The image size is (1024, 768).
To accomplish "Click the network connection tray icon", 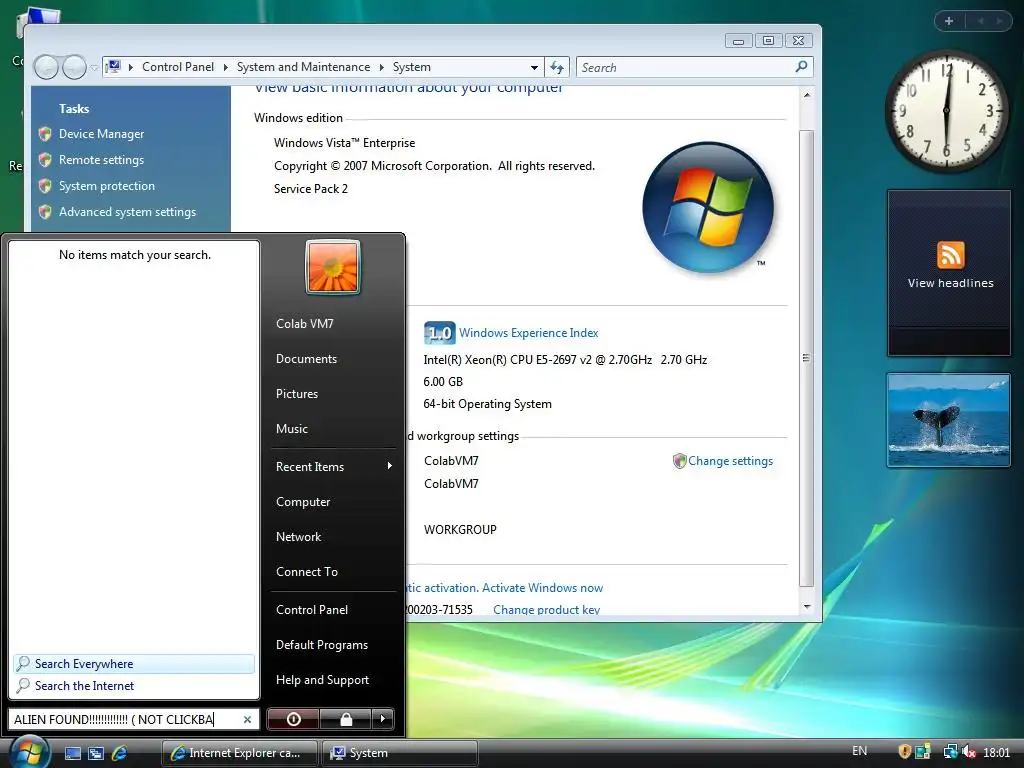I will click(950, 752).
